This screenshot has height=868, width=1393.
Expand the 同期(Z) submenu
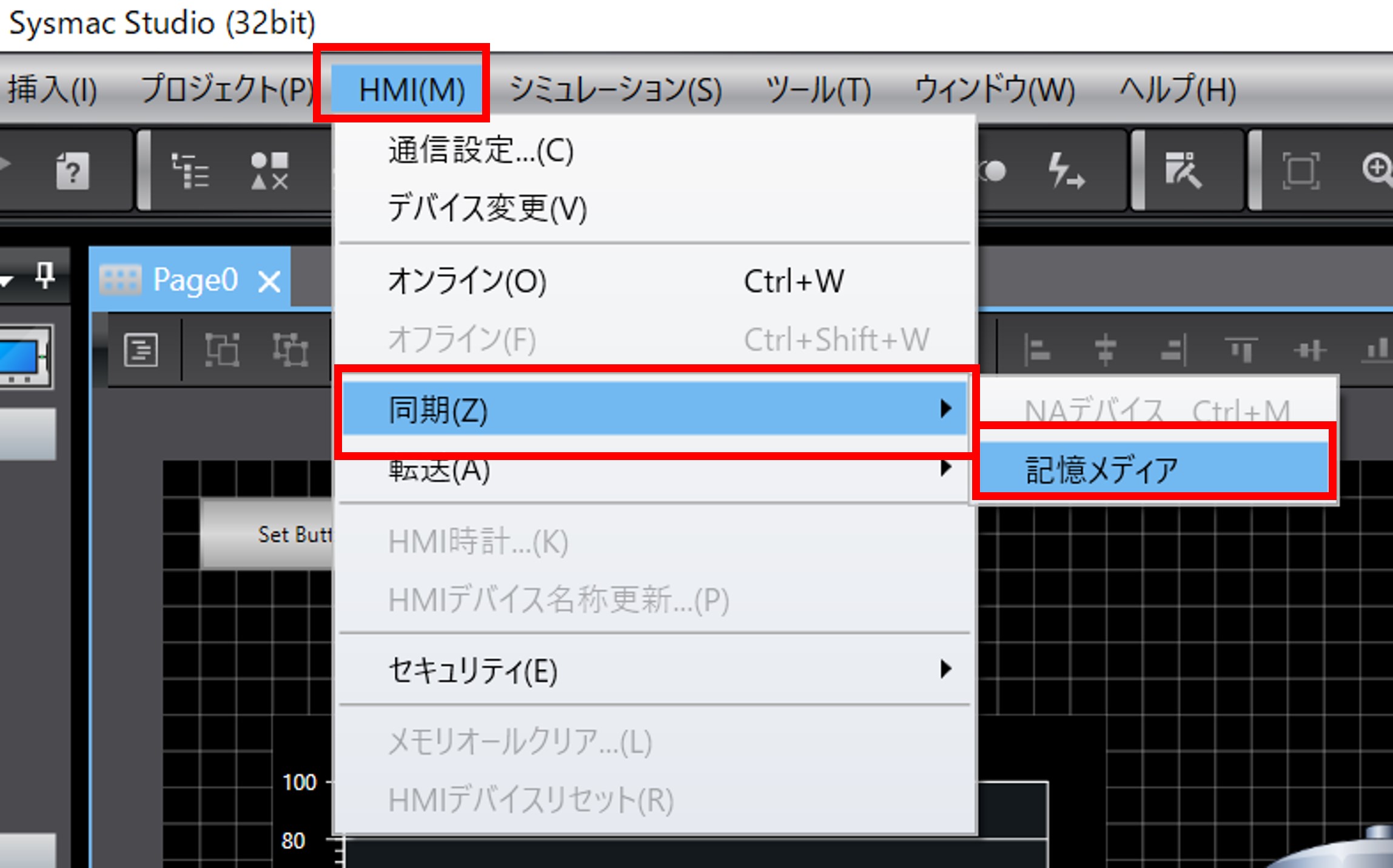point(655,409)
